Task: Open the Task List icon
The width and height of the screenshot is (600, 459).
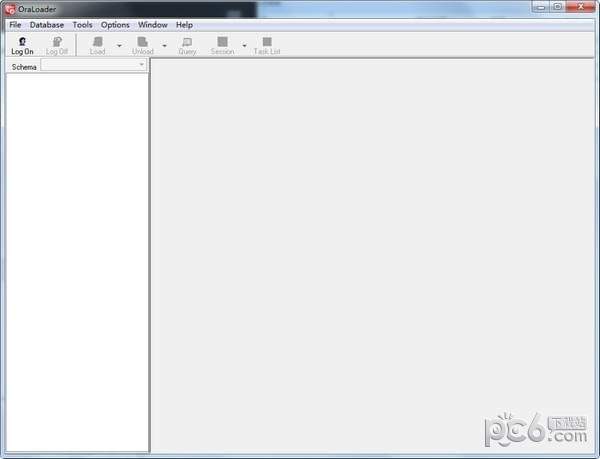Action: [x=267, y=45]
